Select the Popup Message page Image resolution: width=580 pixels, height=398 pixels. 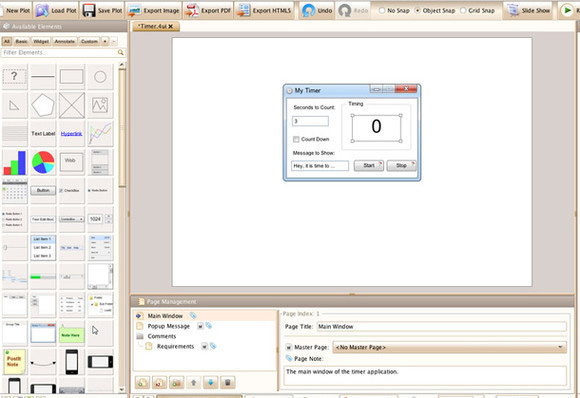click(x=169, y=326)
